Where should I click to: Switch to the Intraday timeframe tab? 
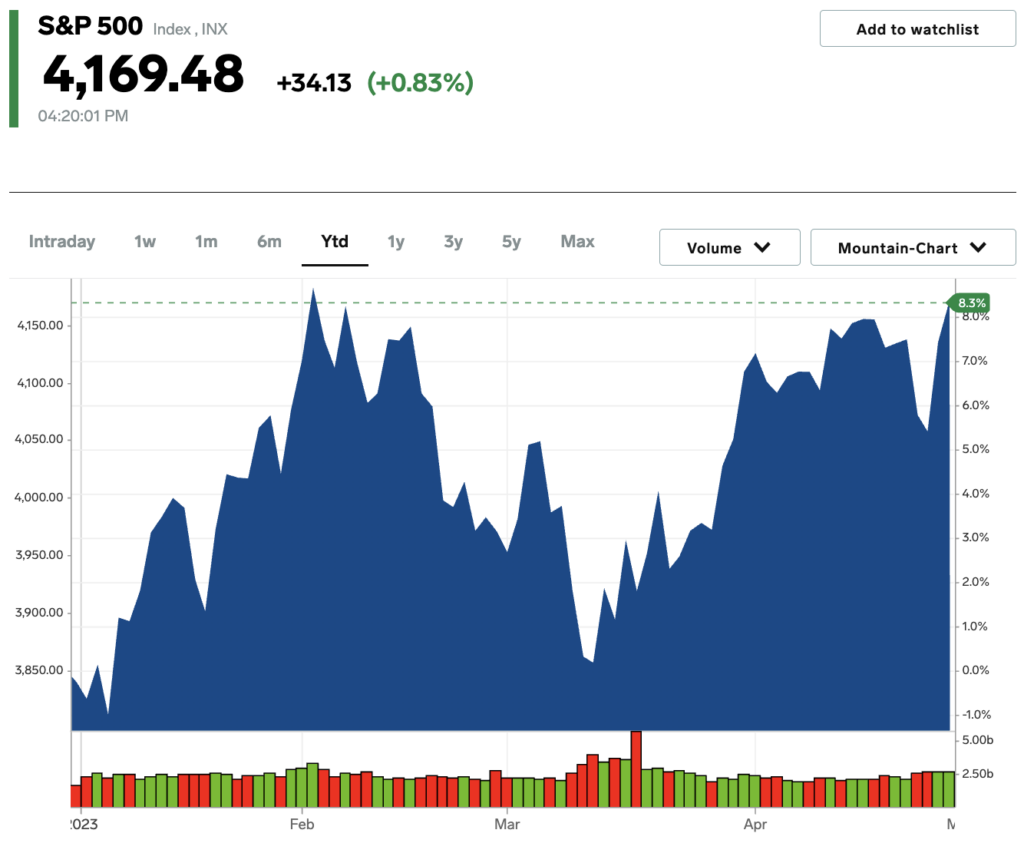[x=62, y=242]
